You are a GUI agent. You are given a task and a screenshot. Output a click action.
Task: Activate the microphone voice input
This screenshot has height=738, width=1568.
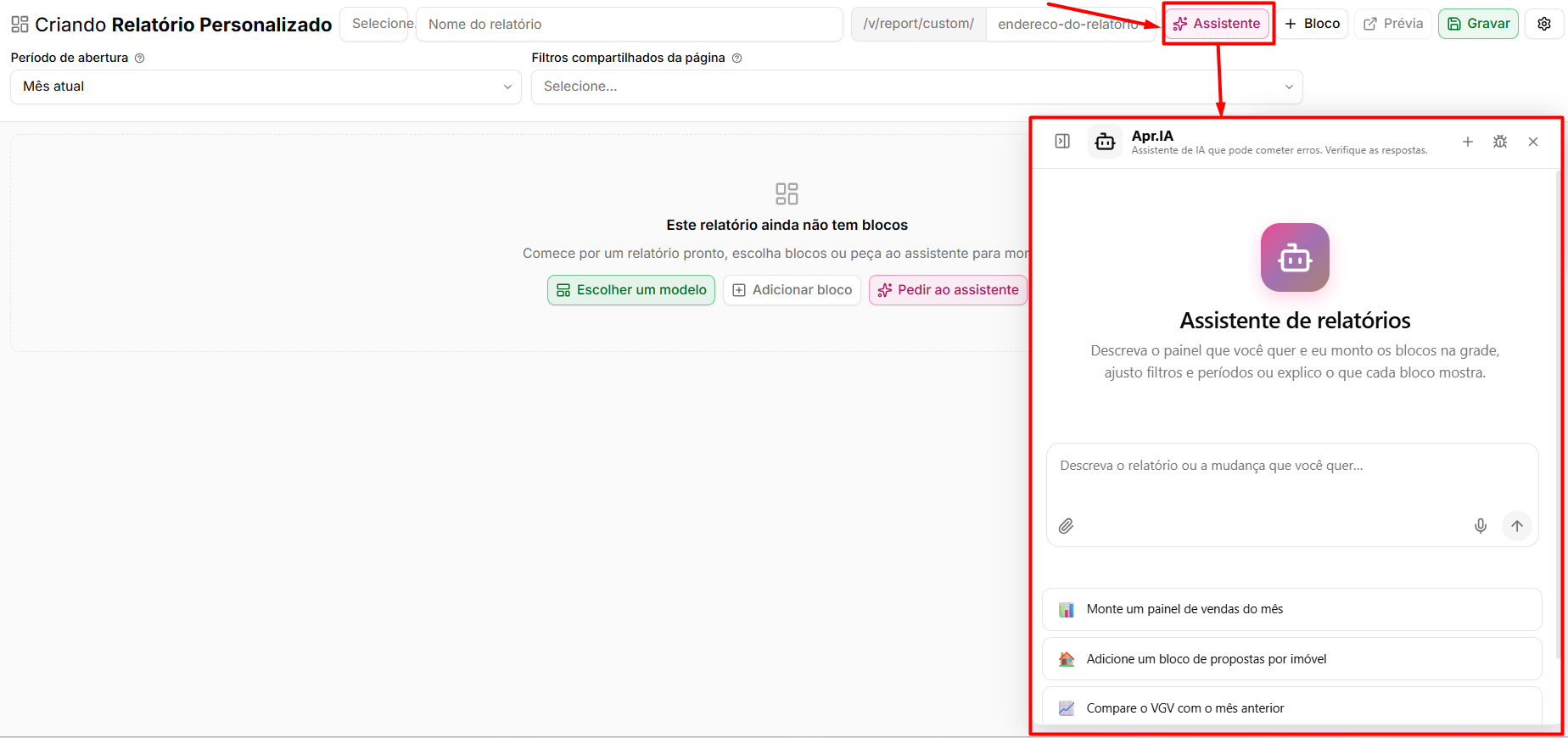pos(1481,526)
